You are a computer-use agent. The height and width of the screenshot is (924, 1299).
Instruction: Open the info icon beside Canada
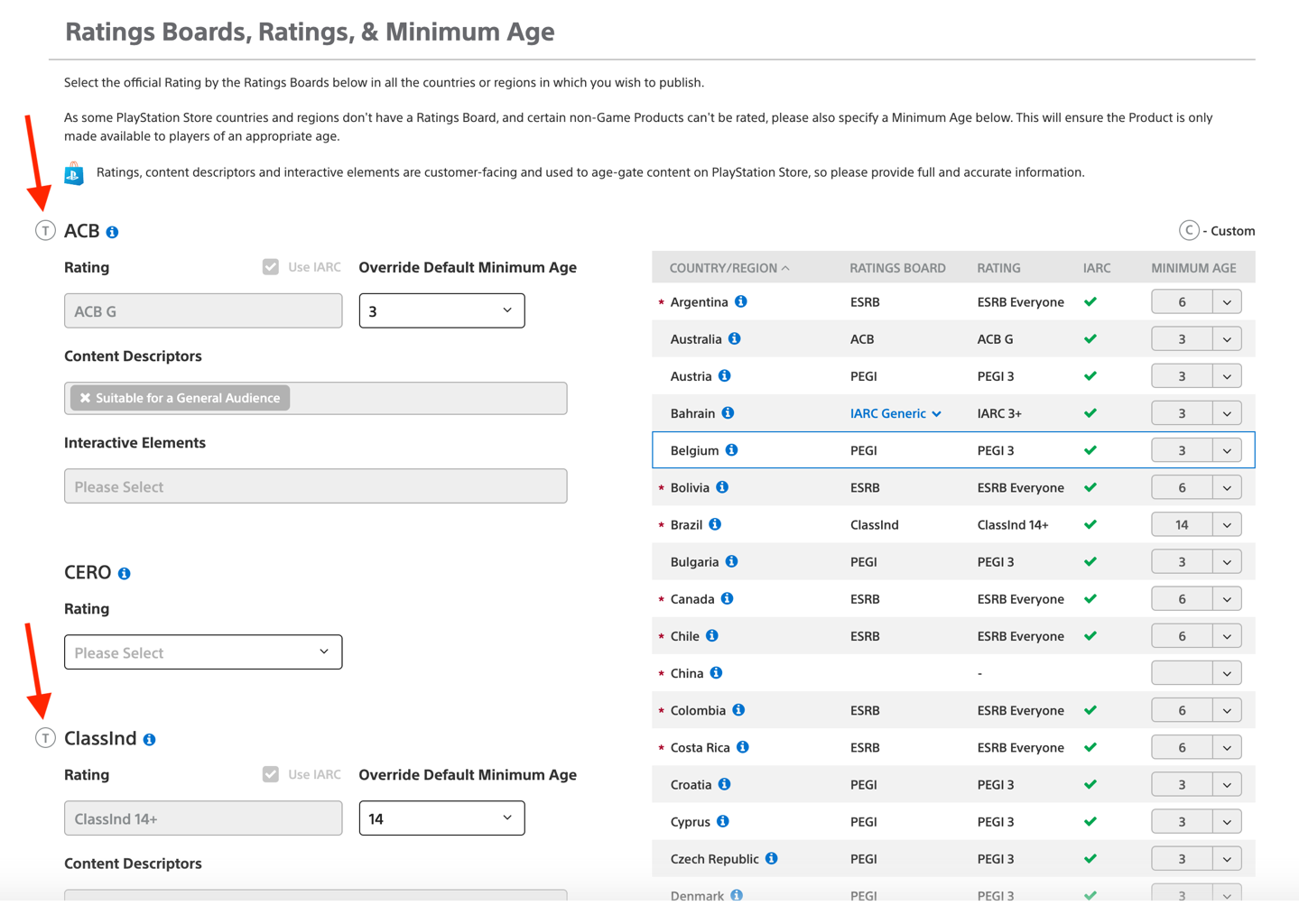[728, 598]
